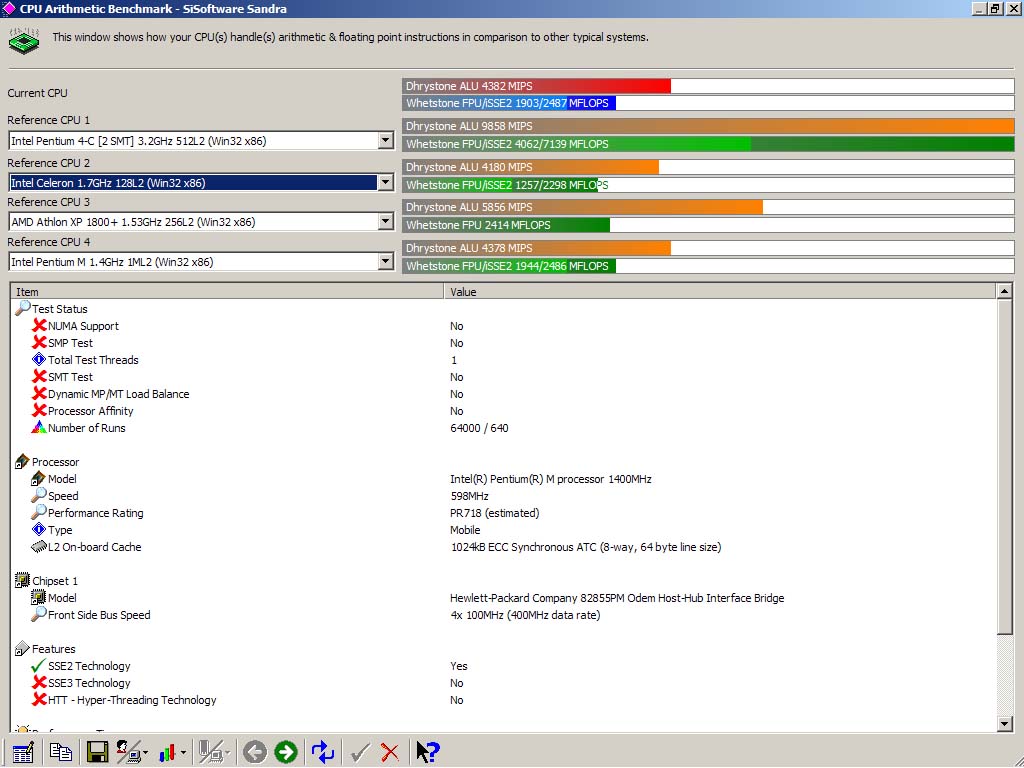This screenshot has height=768, width=1024.
Task: Click the Intel Pentium 4-C combo box text
Action: coord(138,141)
